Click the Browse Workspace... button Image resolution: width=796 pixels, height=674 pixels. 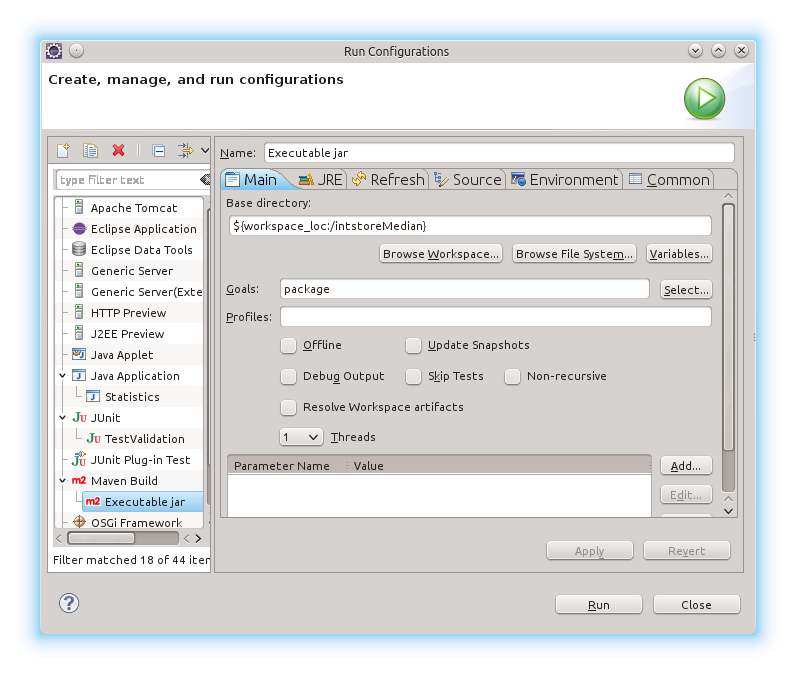[x=440, y=254]
